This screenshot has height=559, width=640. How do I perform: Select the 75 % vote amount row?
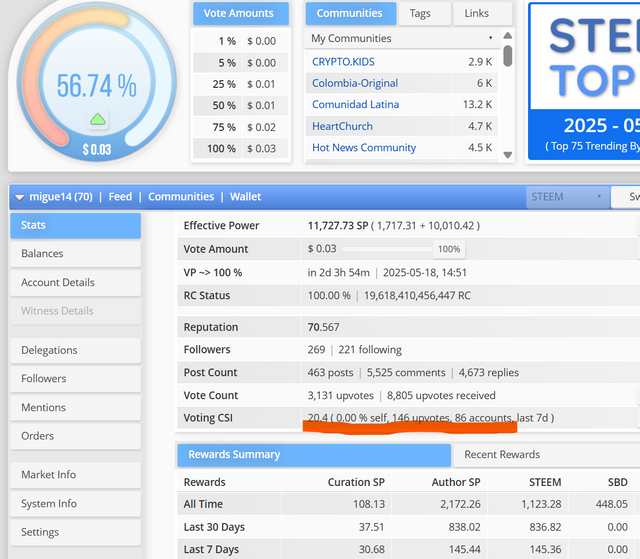(241, 127)
